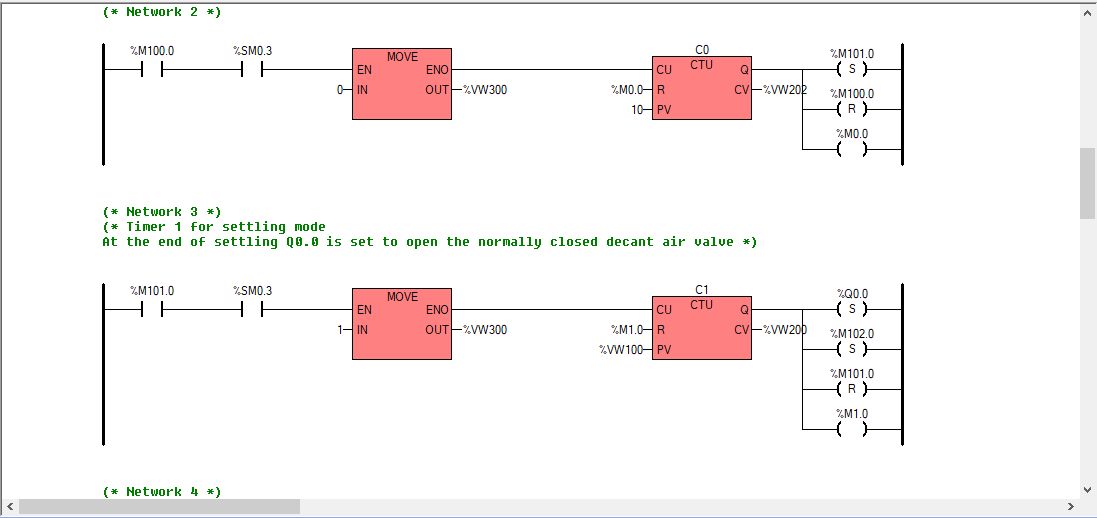Select the %M0.0 output coil
1097x518 pixels.
pos(851,150)
